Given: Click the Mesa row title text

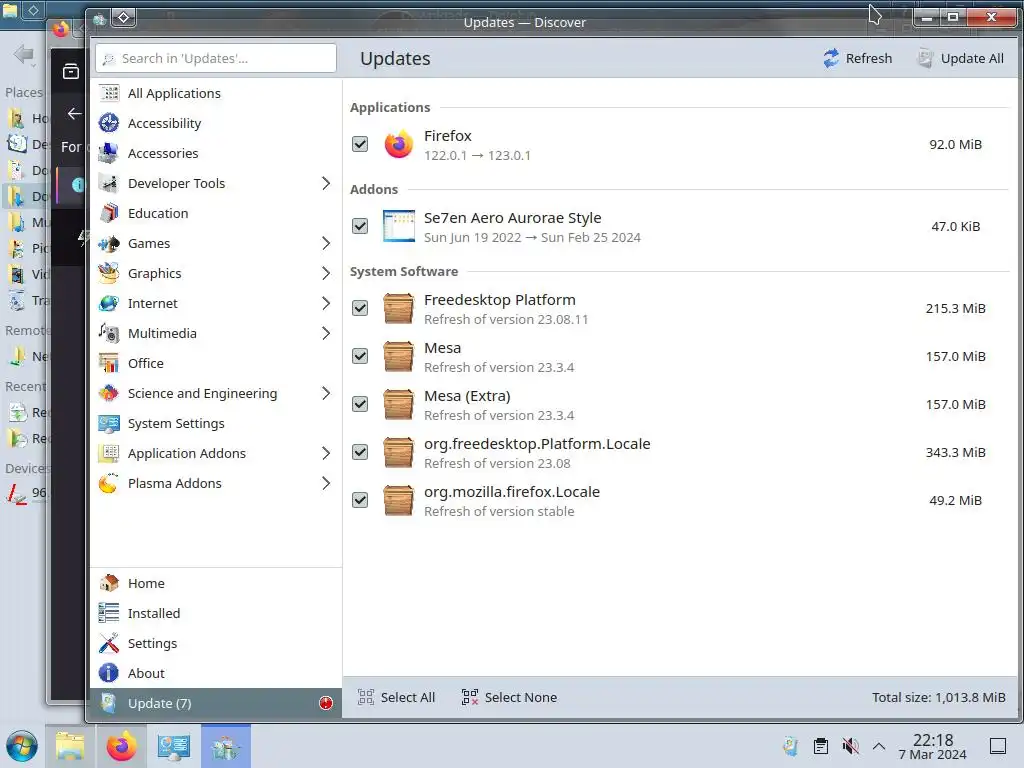Looking at the screenshot, I should (443, 348).
